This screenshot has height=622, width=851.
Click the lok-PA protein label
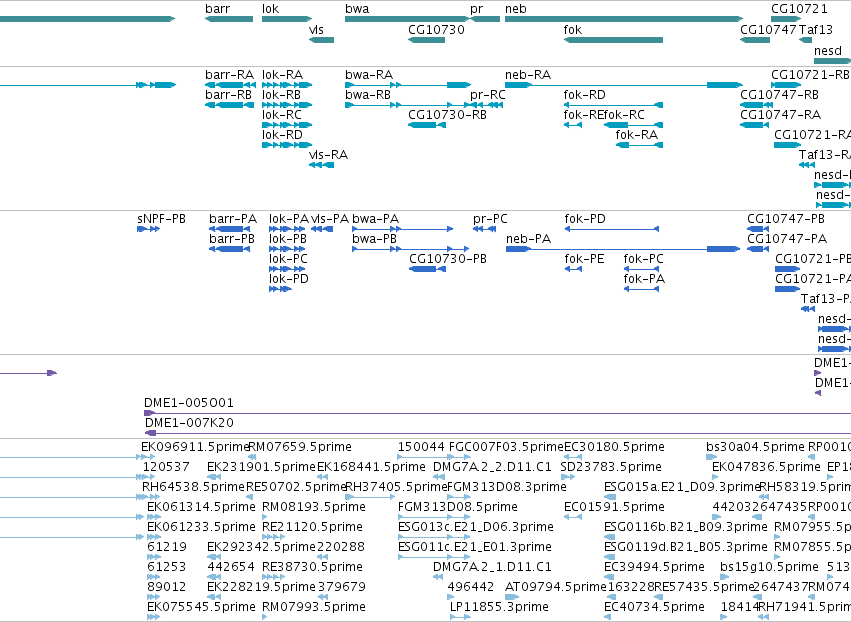[289, 219]
